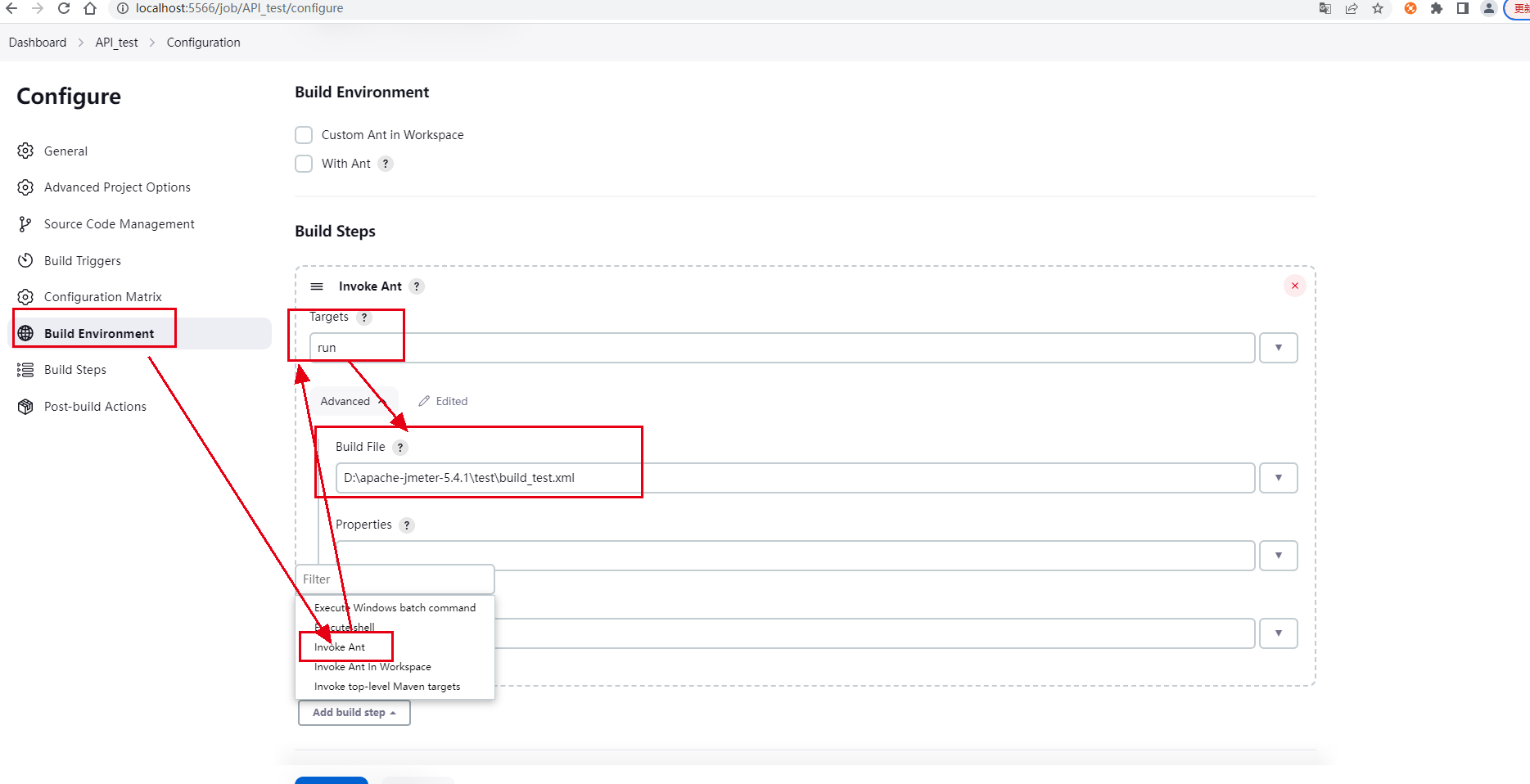The height and width of the screenshot is (784, 1530).
Task: Enable Custom Ant in Workspace checkbox
Action: 304,135
